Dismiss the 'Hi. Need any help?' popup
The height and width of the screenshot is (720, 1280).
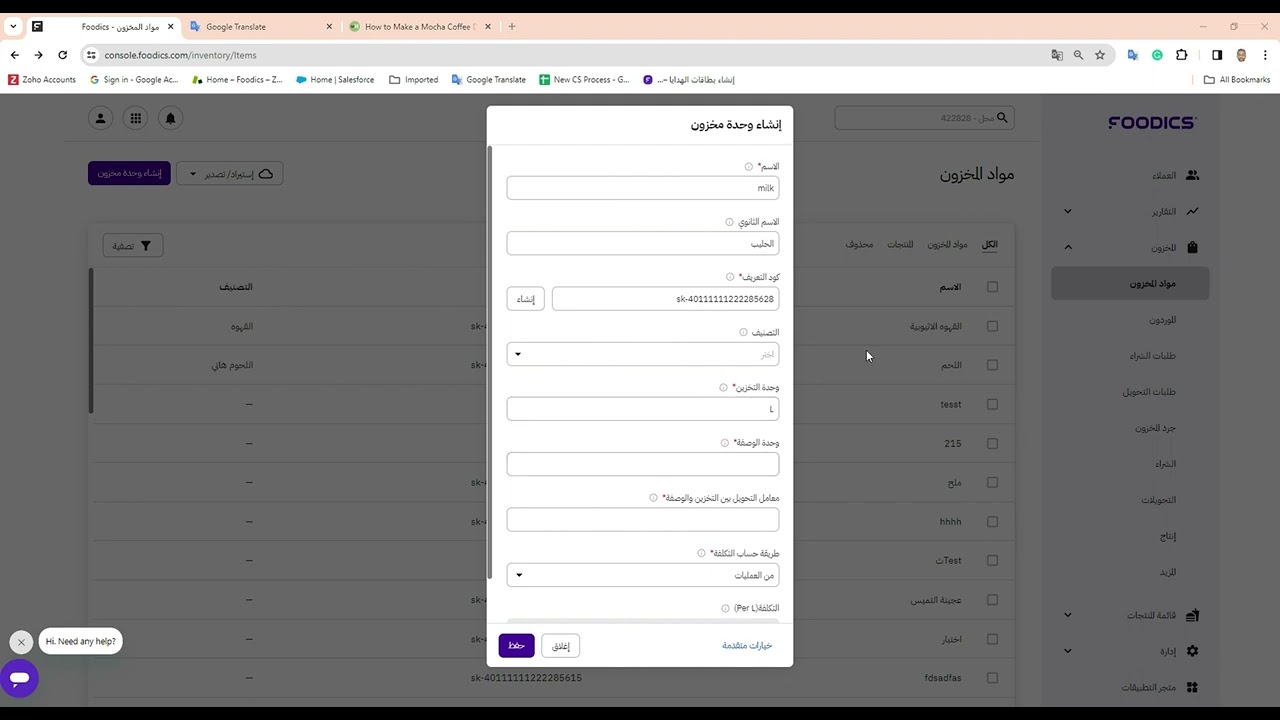point(21,642)
